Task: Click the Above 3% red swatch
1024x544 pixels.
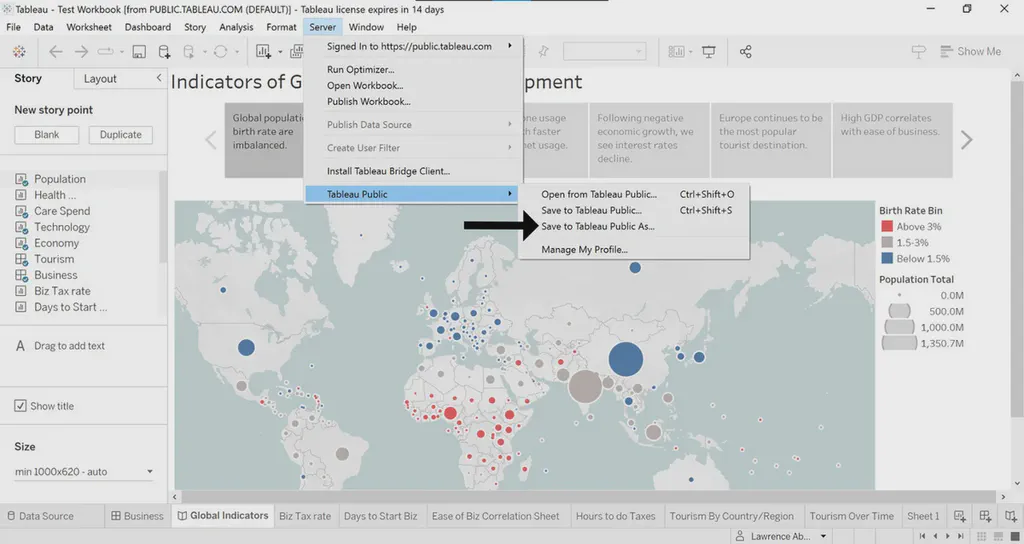Action: [x=887, y=227]
